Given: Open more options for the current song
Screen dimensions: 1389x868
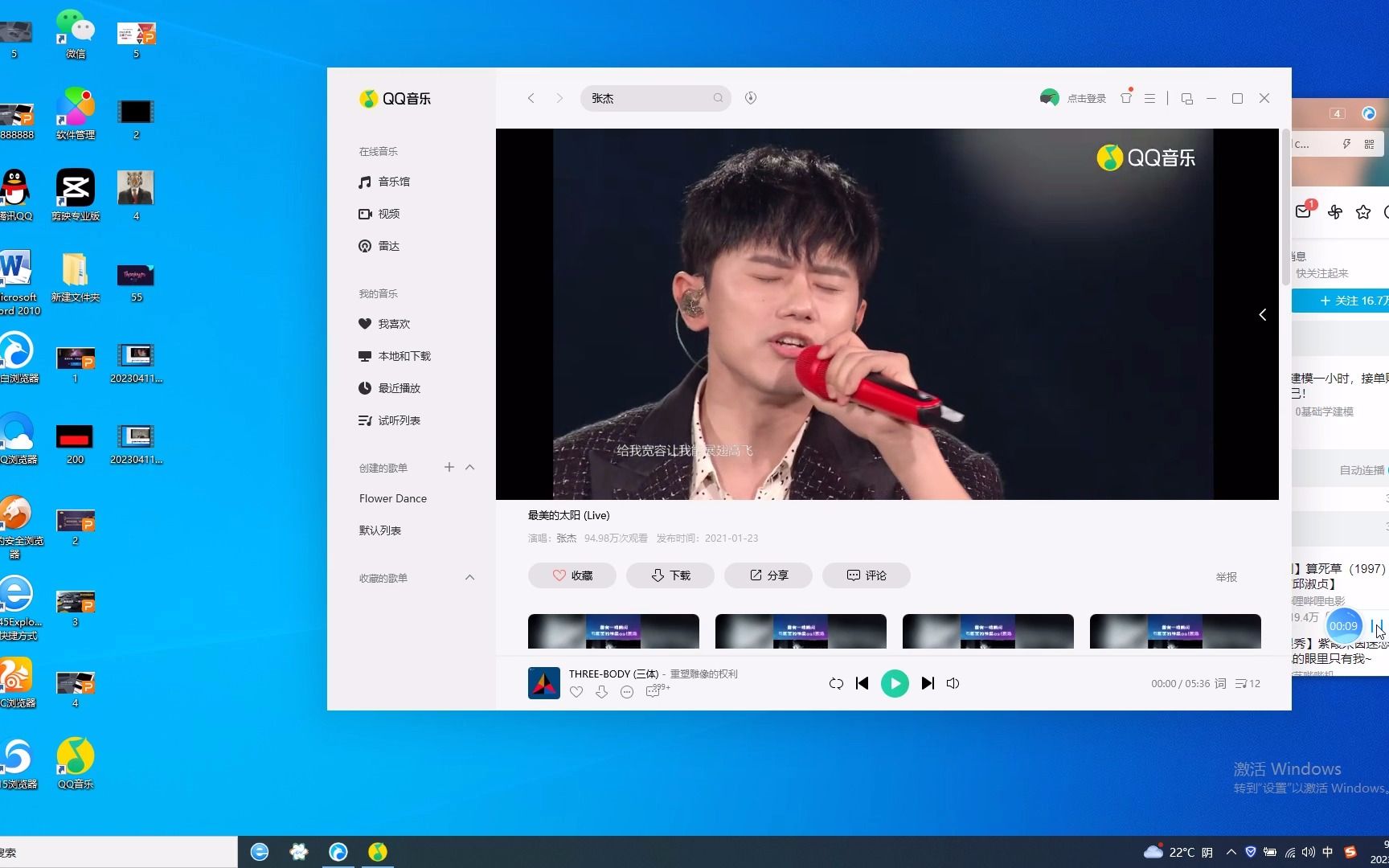Looking at the screenshot, I should pos(627,692).
